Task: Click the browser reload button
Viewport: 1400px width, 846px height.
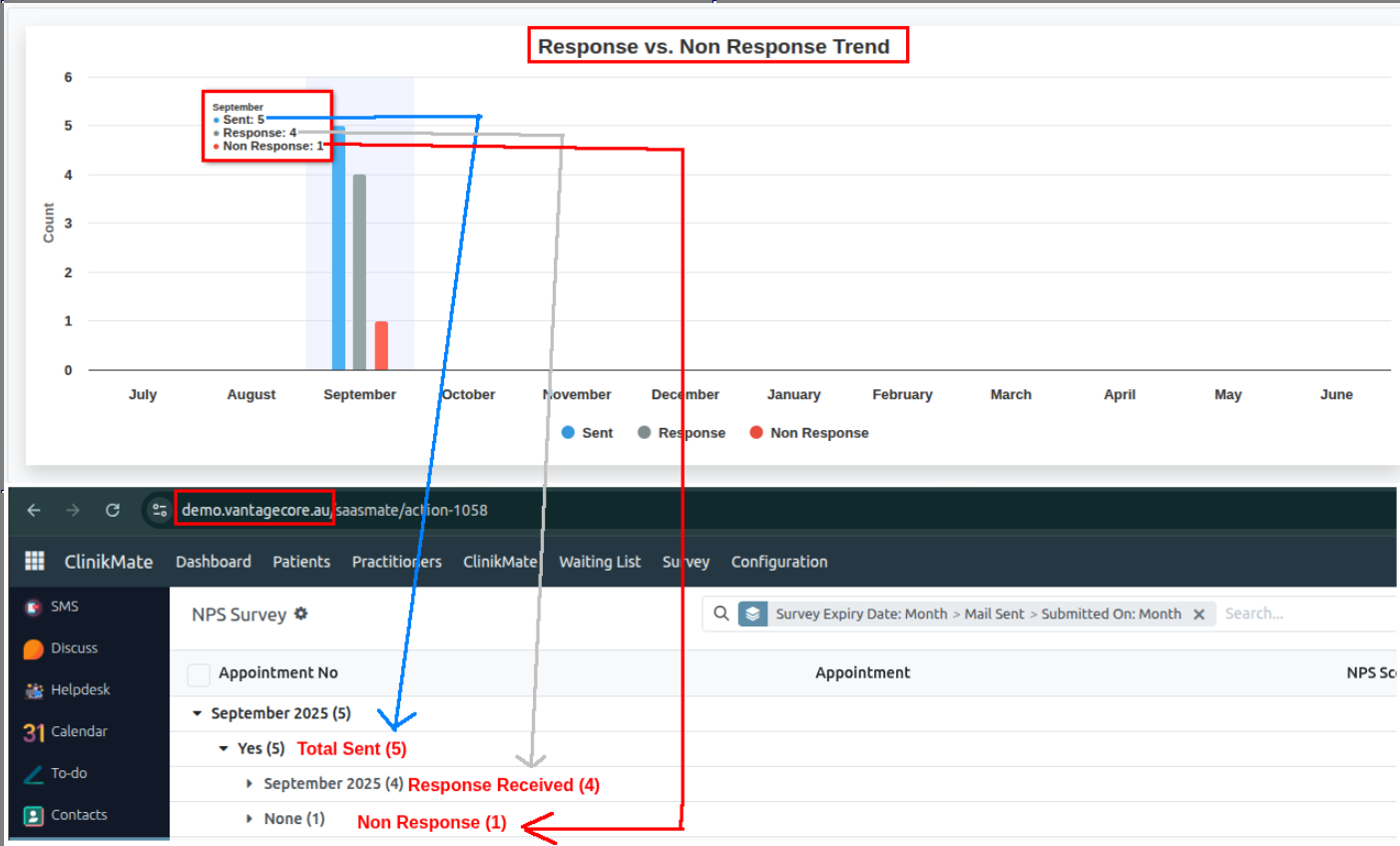Action: 113,510
